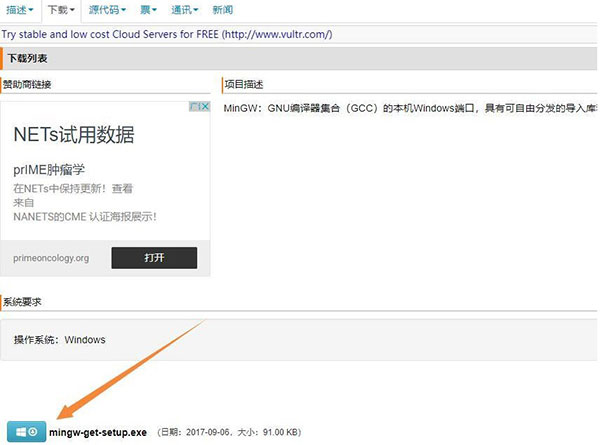Click the MinGW project description text
Image resolution: width=600 pixels, height=445 pixels.
[x=410, y=108]
